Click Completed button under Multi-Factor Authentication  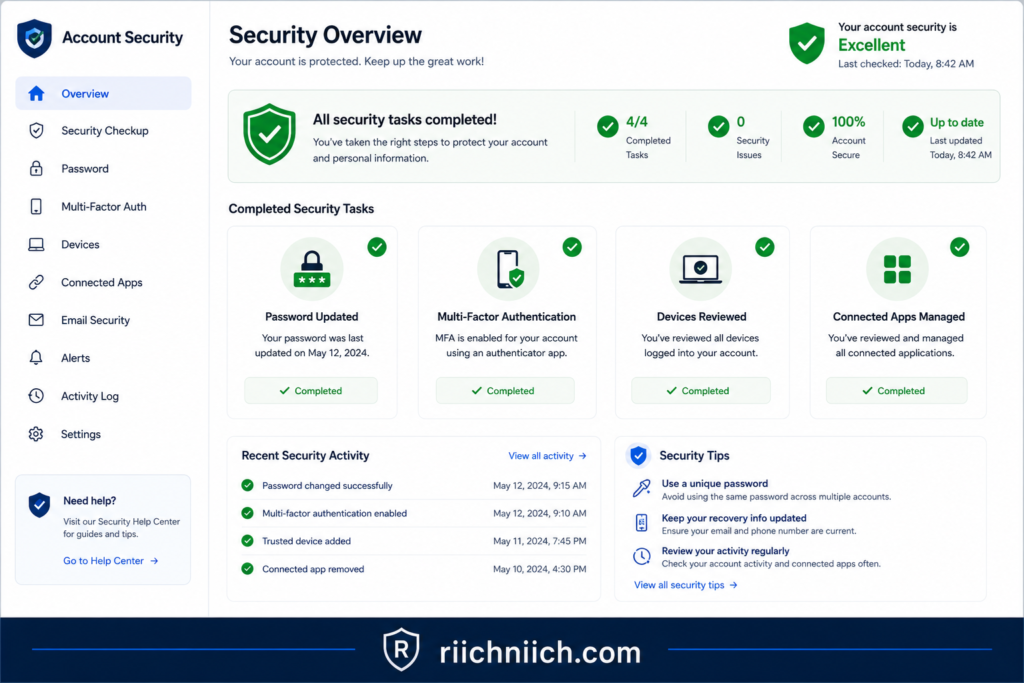(x=505, y=390)
